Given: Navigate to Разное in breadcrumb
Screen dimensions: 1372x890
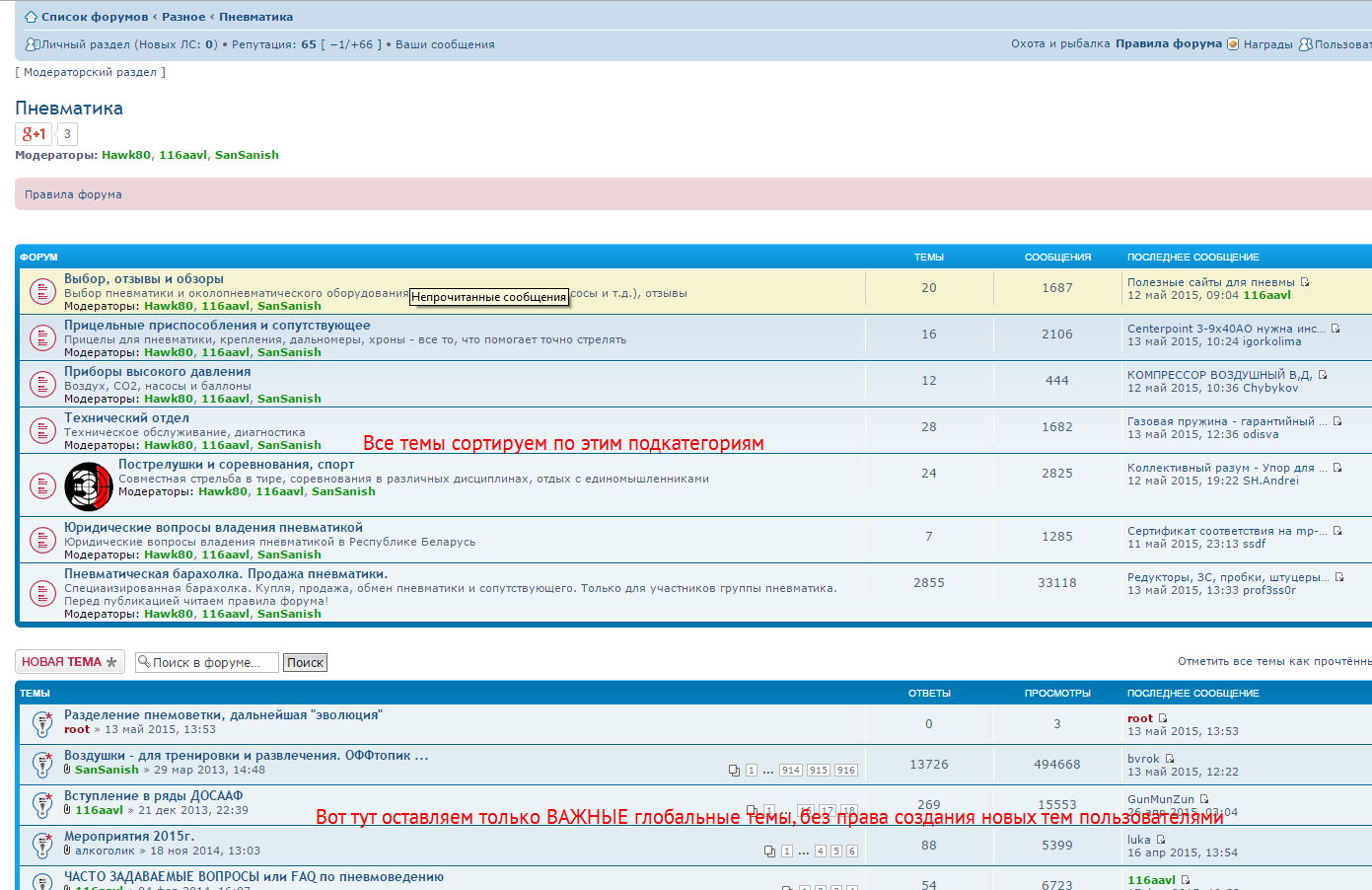Looking at the screenshot, I should coord(183,17).
